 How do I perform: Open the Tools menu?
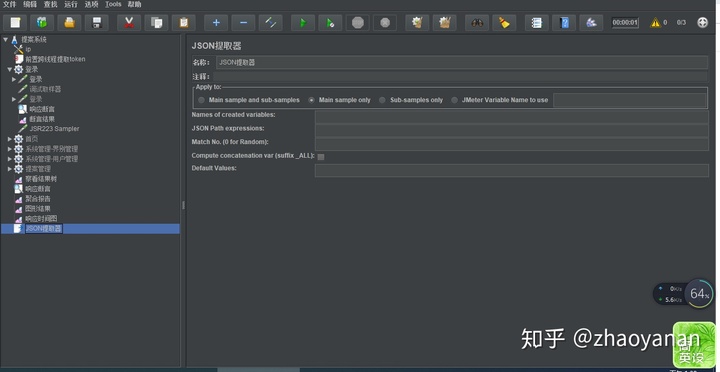[x=113, y=4]
